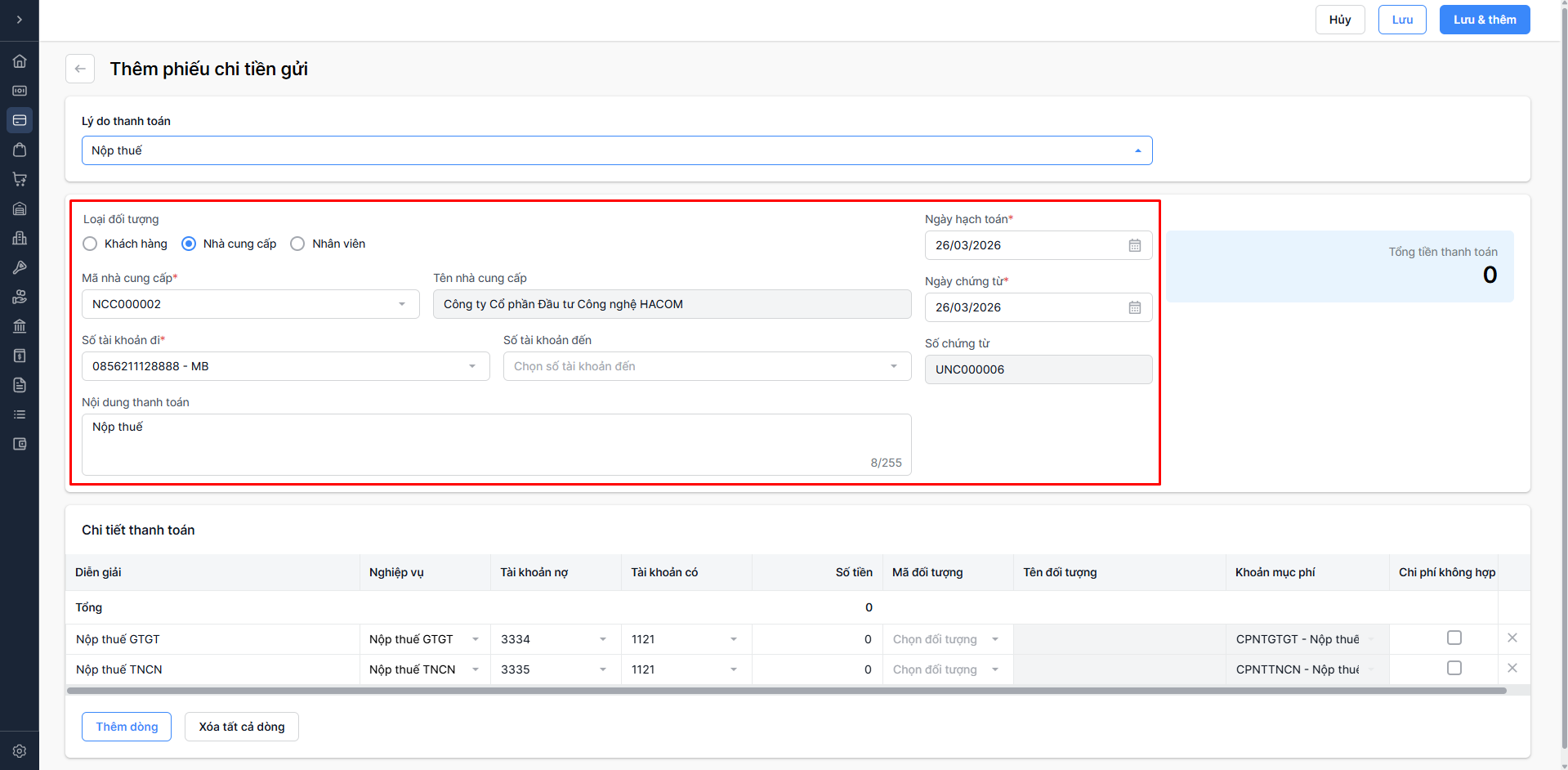Click the back arrow beside page title
Screen dimensions: 1568x770
coord(80,69)
